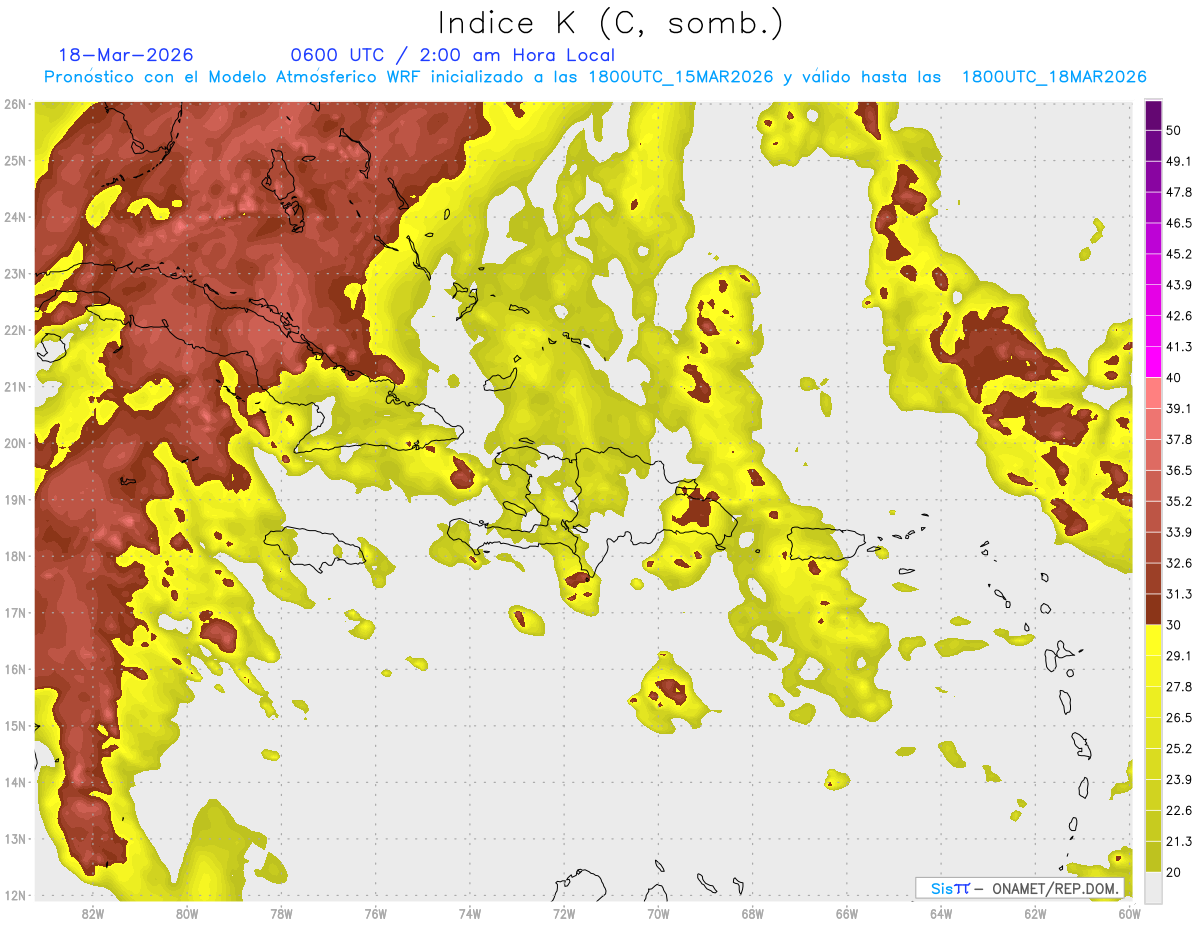
Task: Click the latitude label '17N'
Action: click(15, 613)
